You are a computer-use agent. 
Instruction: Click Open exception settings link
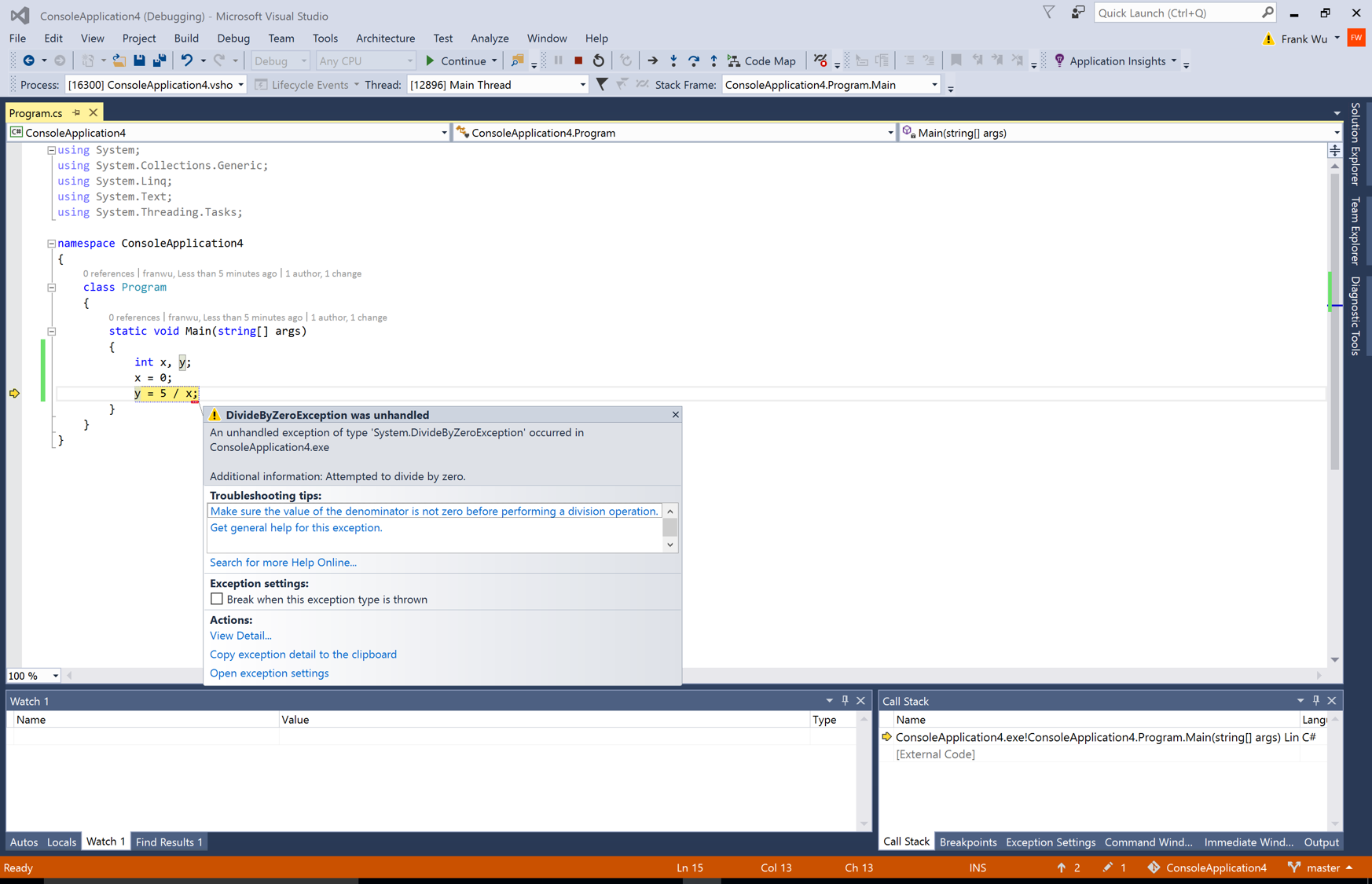pos(270,673)
